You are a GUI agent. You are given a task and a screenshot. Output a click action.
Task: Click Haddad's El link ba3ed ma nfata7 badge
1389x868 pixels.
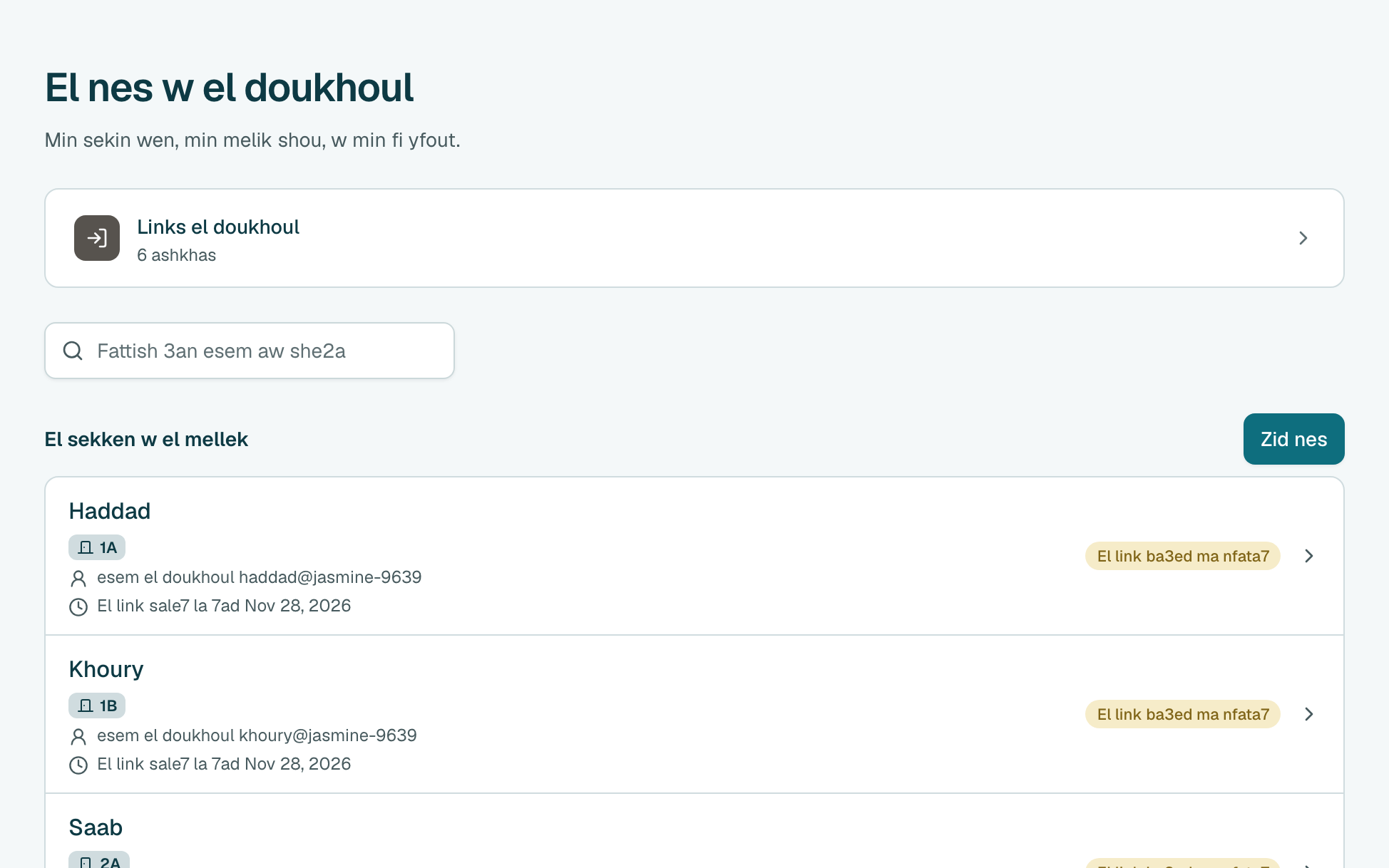pyautogui.click(x=1183, y=556)
